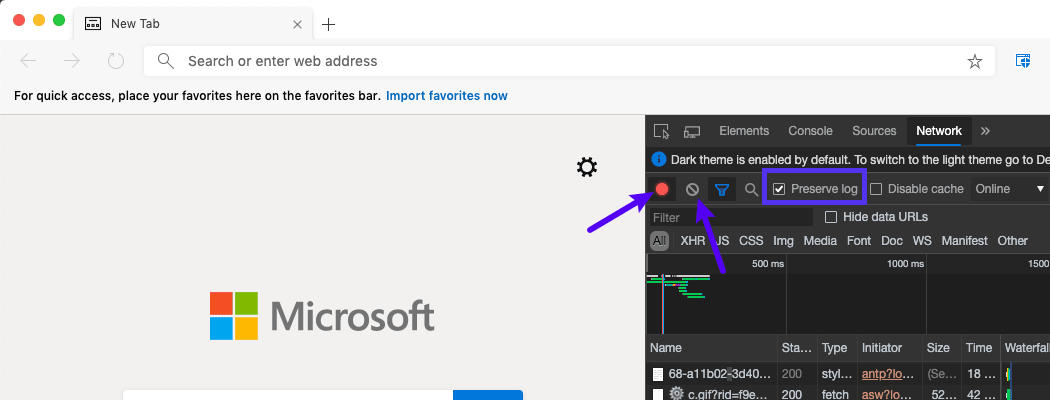
Task: Open network search with the magnifier icon
Action: pyautogui.click(x=751, y=189)
